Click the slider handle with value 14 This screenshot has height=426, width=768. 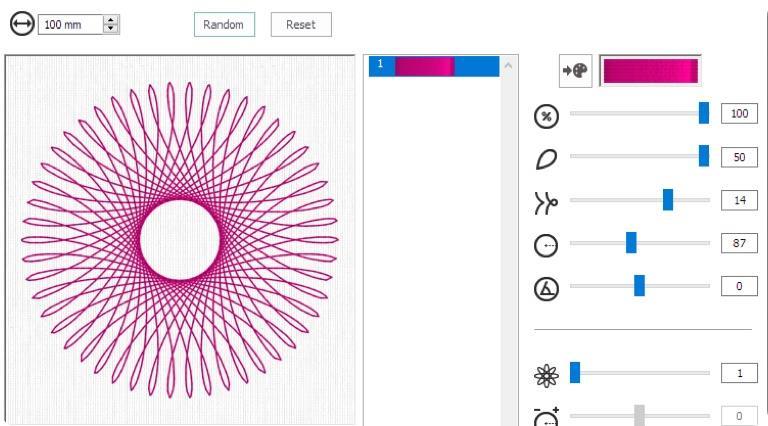tap(668, 200)
